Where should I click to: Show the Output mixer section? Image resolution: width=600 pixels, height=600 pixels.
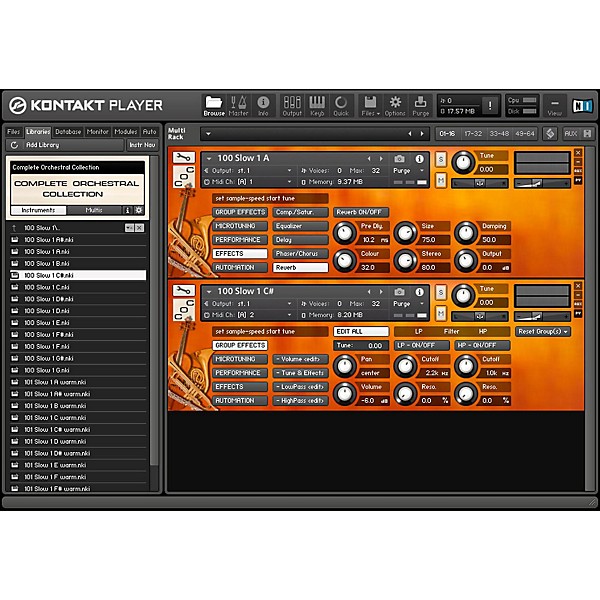pyautogui.click(x=292, y=105)
